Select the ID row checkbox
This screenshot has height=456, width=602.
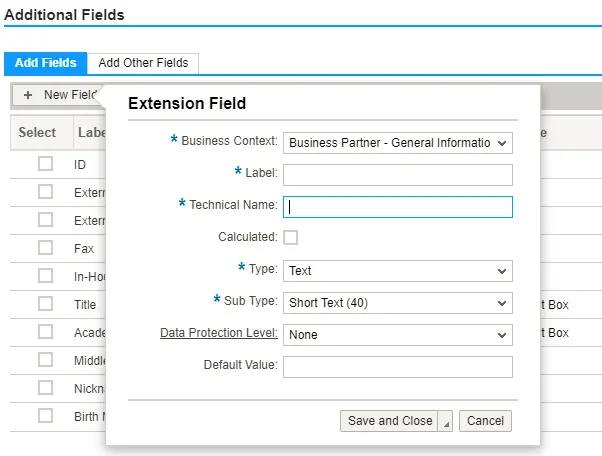tap(45, 164)
